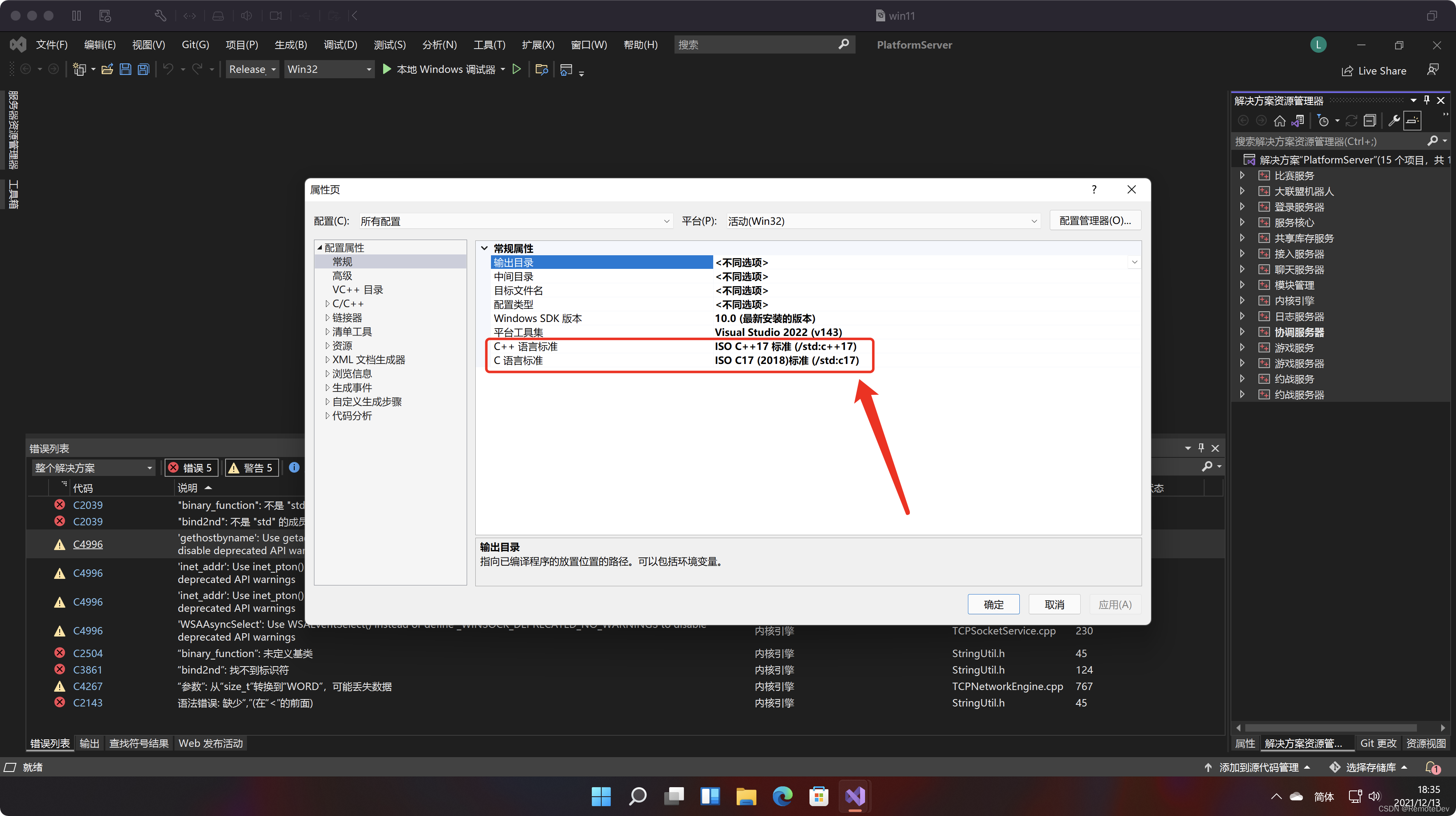Open the Solution Explorer properties wrench icon
Viewport: 1456px width, 816px height.
pyautogui.click(x=1394, y=121)
